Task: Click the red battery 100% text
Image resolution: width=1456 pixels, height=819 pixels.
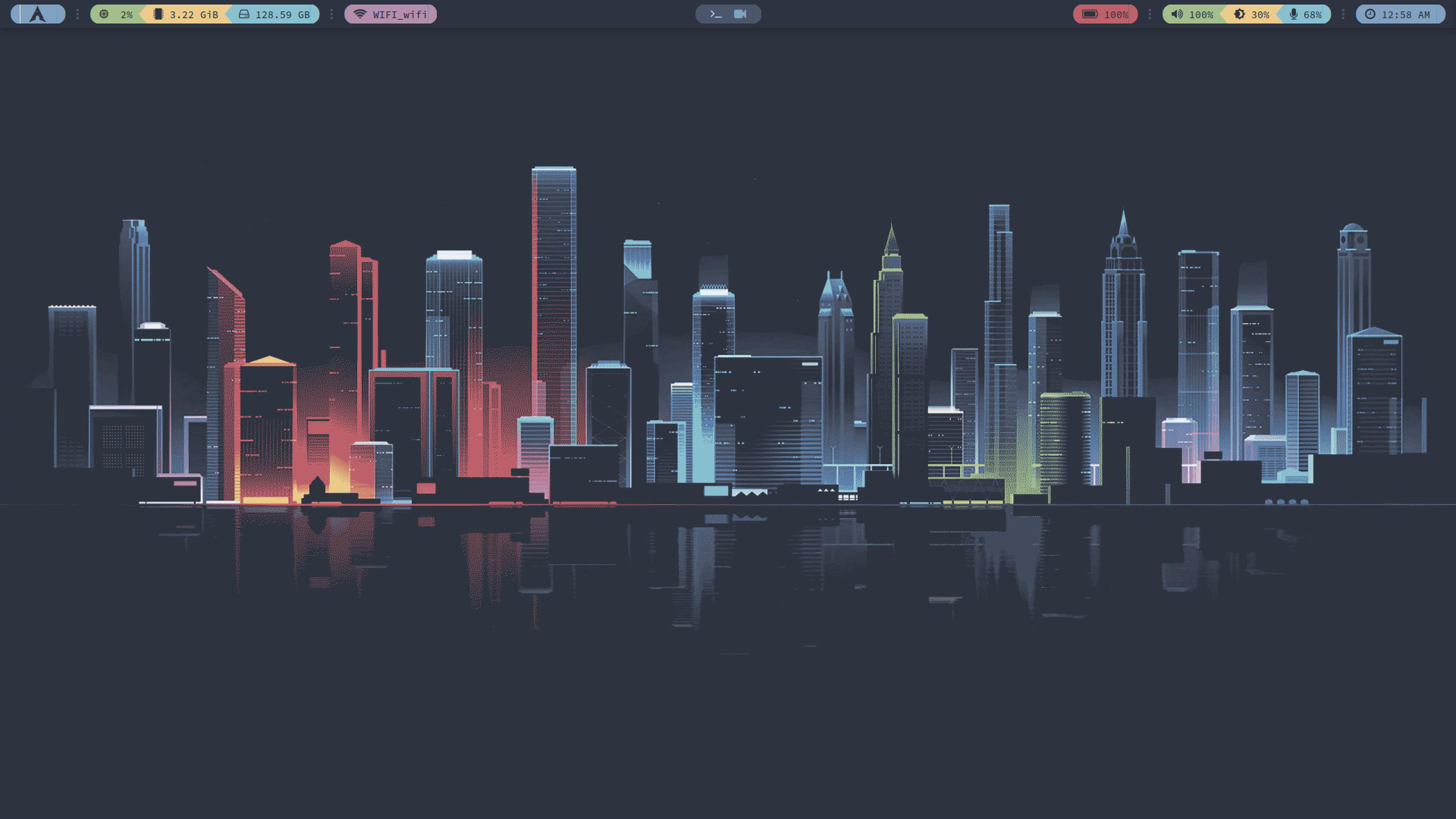Action: pyautogui.click(x=1116, y=14)
